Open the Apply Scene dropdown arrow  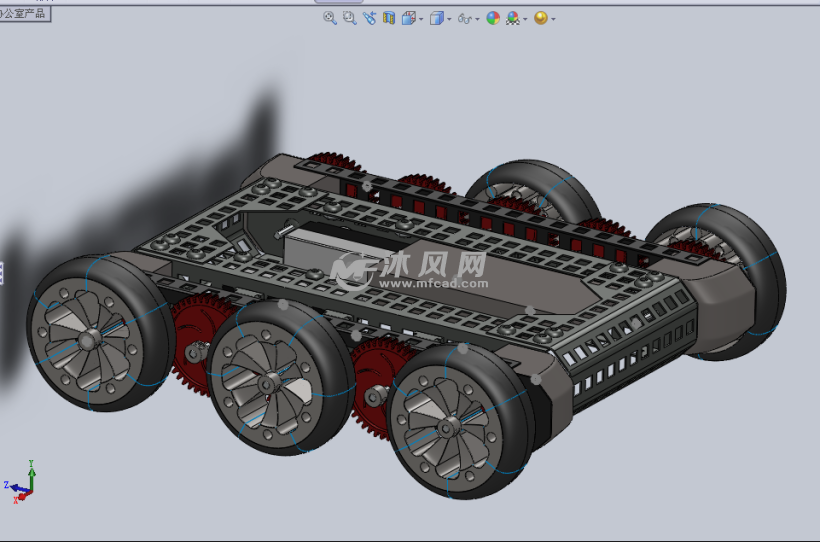pyautogui.click(x=525, y=19)
